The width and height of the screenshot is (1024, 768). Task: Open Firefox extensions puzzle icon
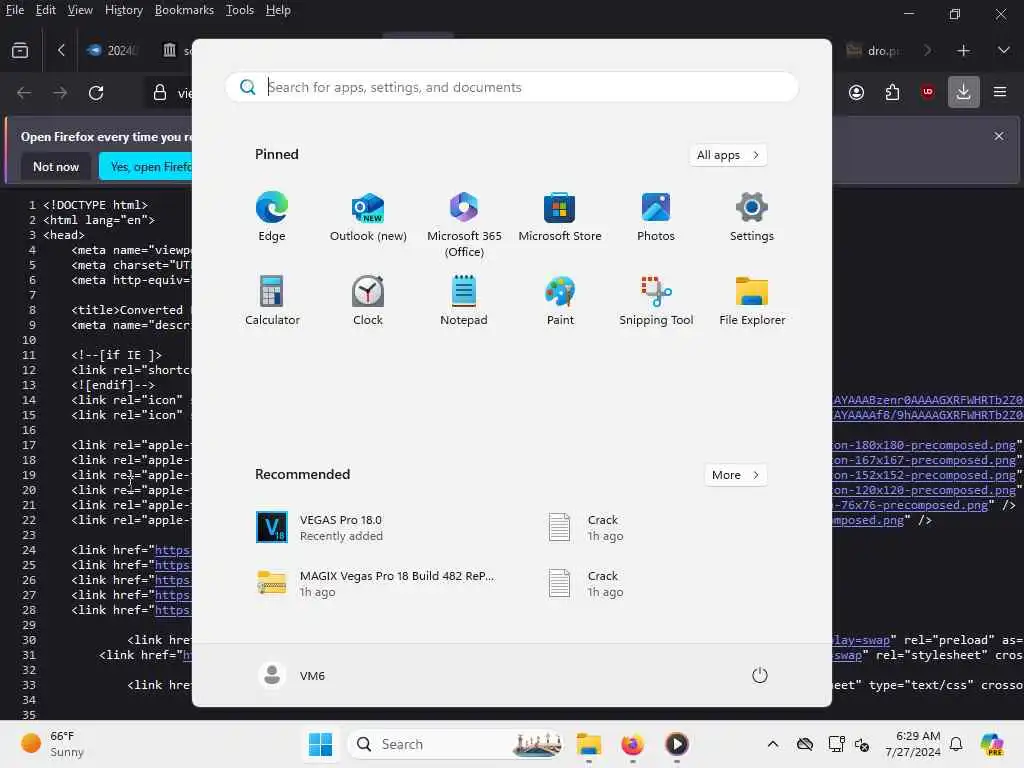(x=892, y=92)
